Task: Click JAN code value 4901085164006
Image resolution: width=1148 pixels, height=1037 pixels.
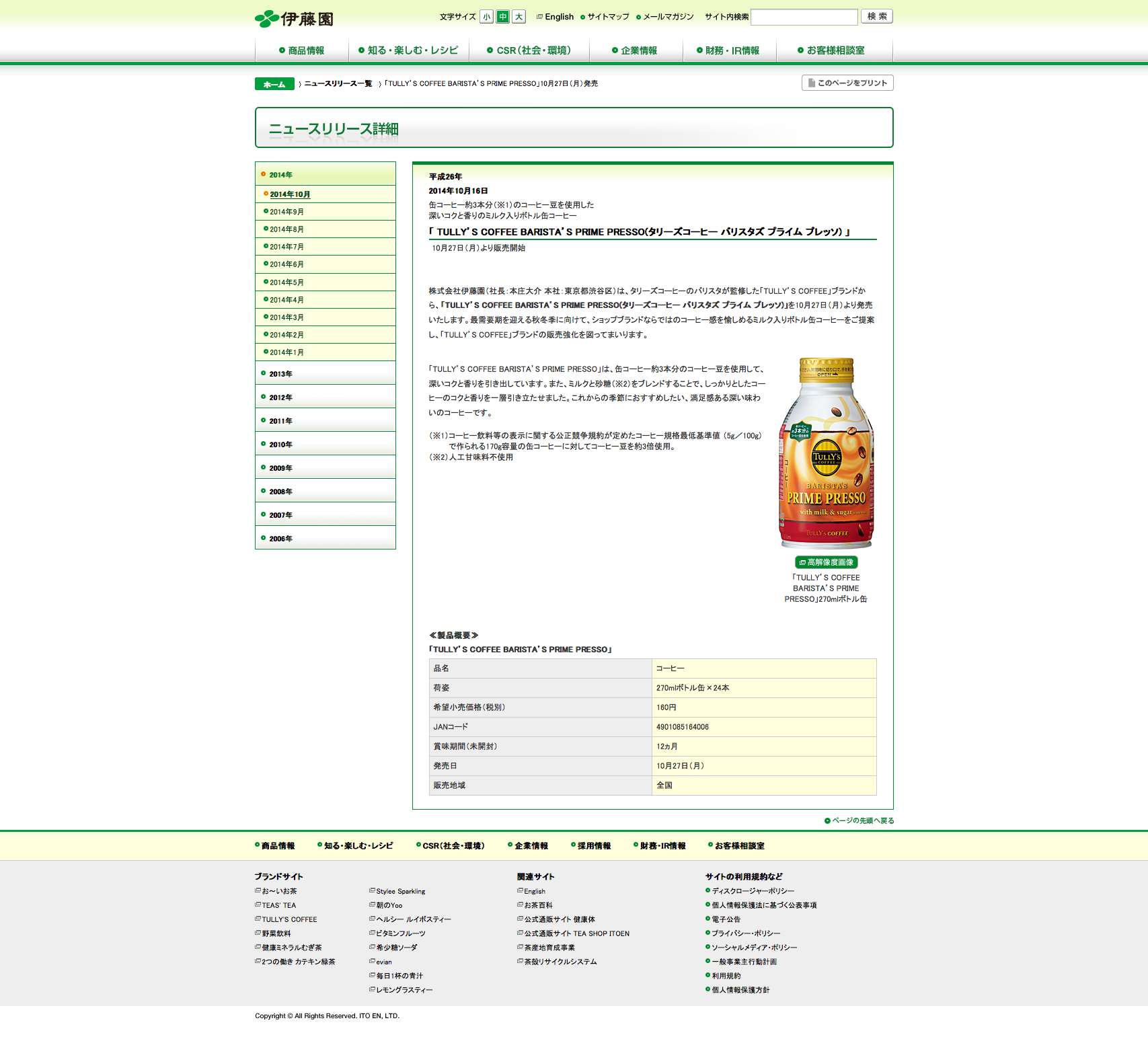Action: click(x=683, y=727)
